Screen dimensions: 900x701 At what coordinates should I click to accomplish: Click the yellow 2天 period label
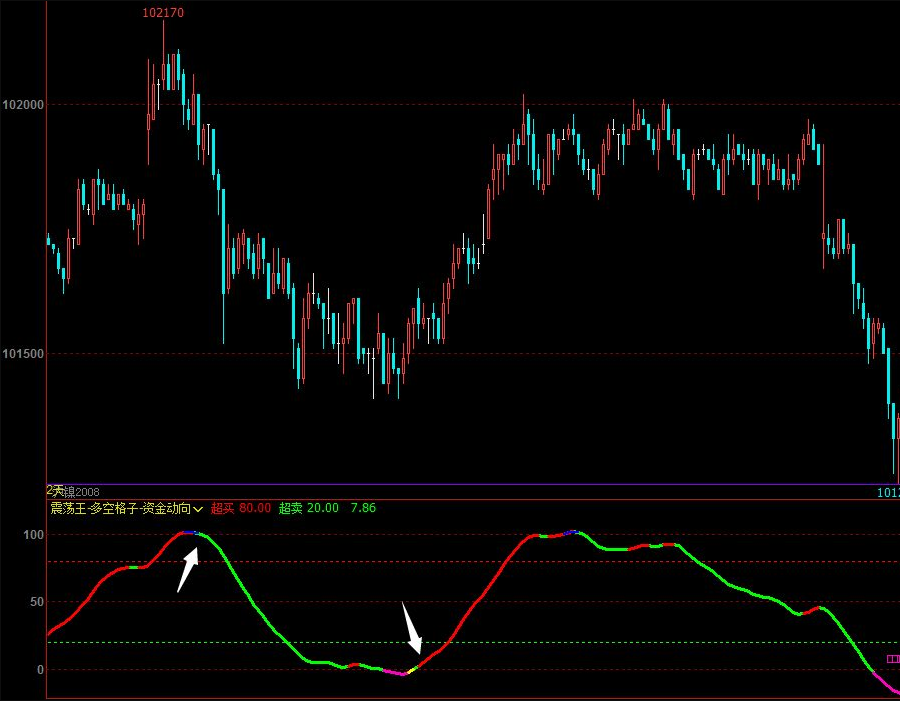pyautogui.click(x=56, y=490)
